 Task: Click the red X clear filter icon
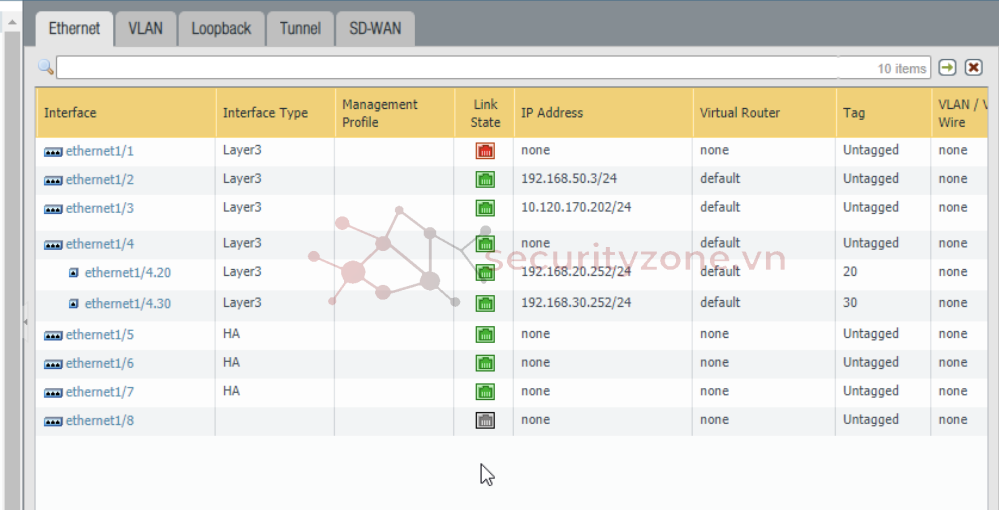tap(973, 67)
